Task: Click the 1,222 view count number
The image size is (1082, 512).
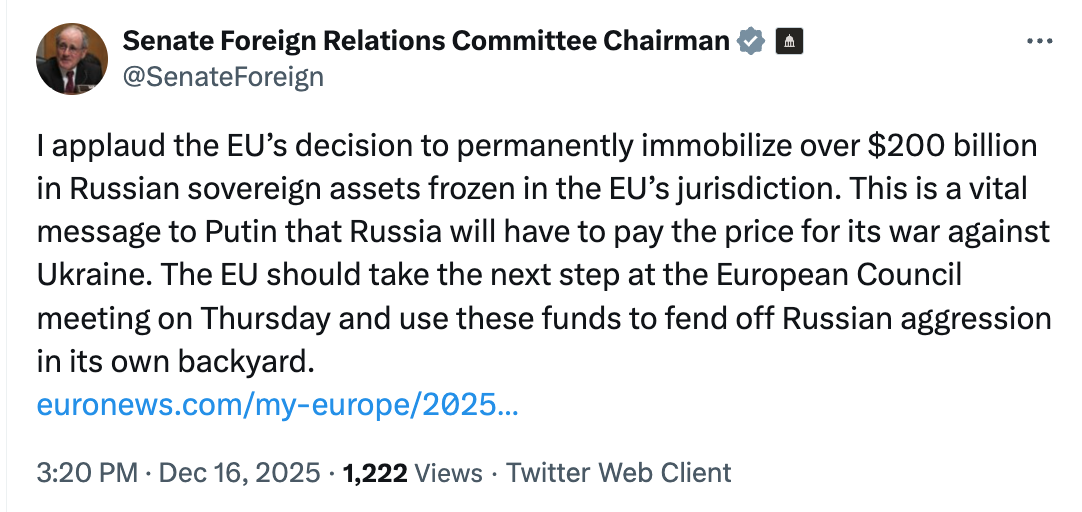Action: [x=374, y=472]
